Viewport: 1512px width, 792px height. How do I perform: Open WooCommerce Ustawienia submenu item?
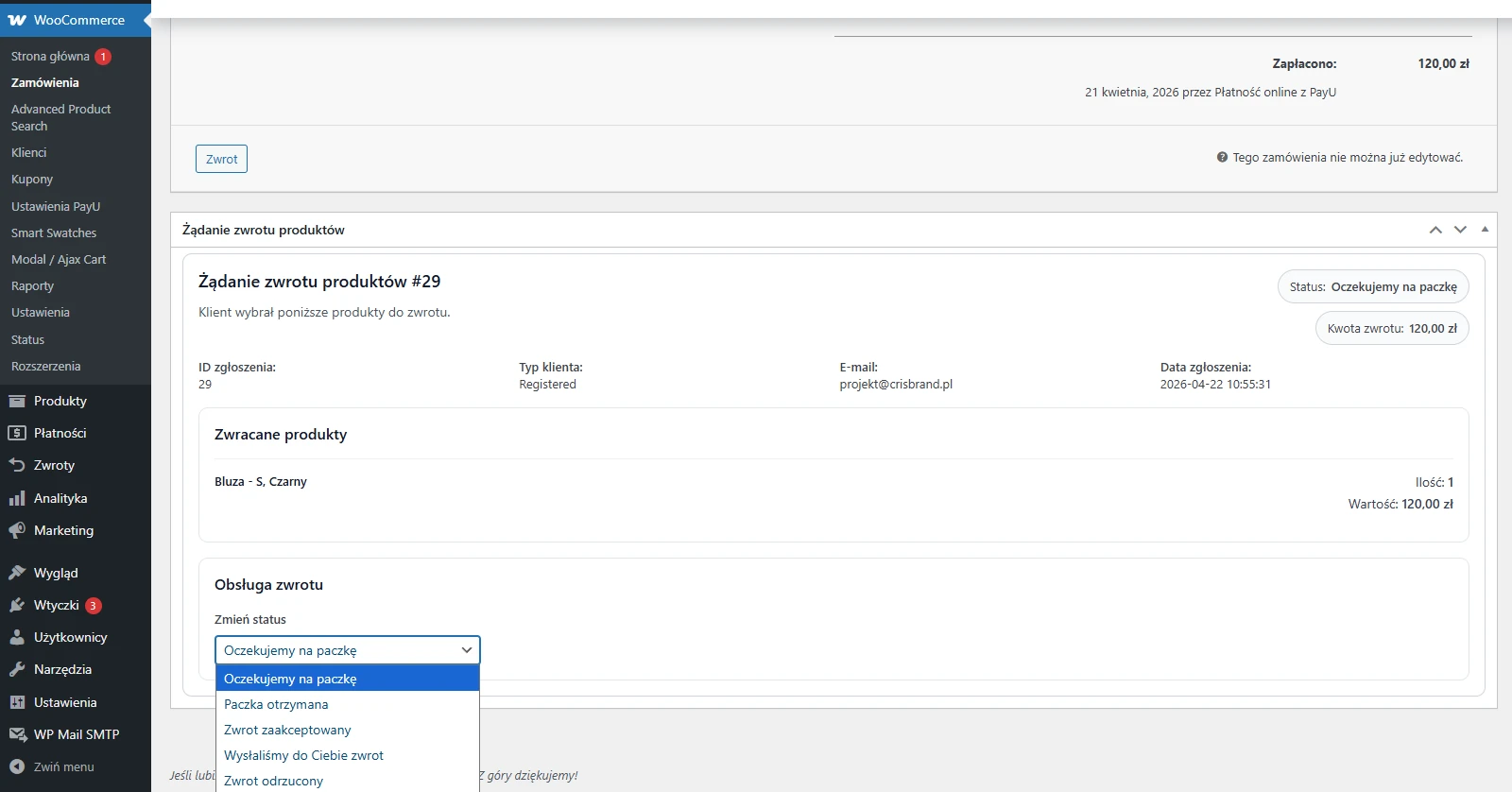point(41,312)
